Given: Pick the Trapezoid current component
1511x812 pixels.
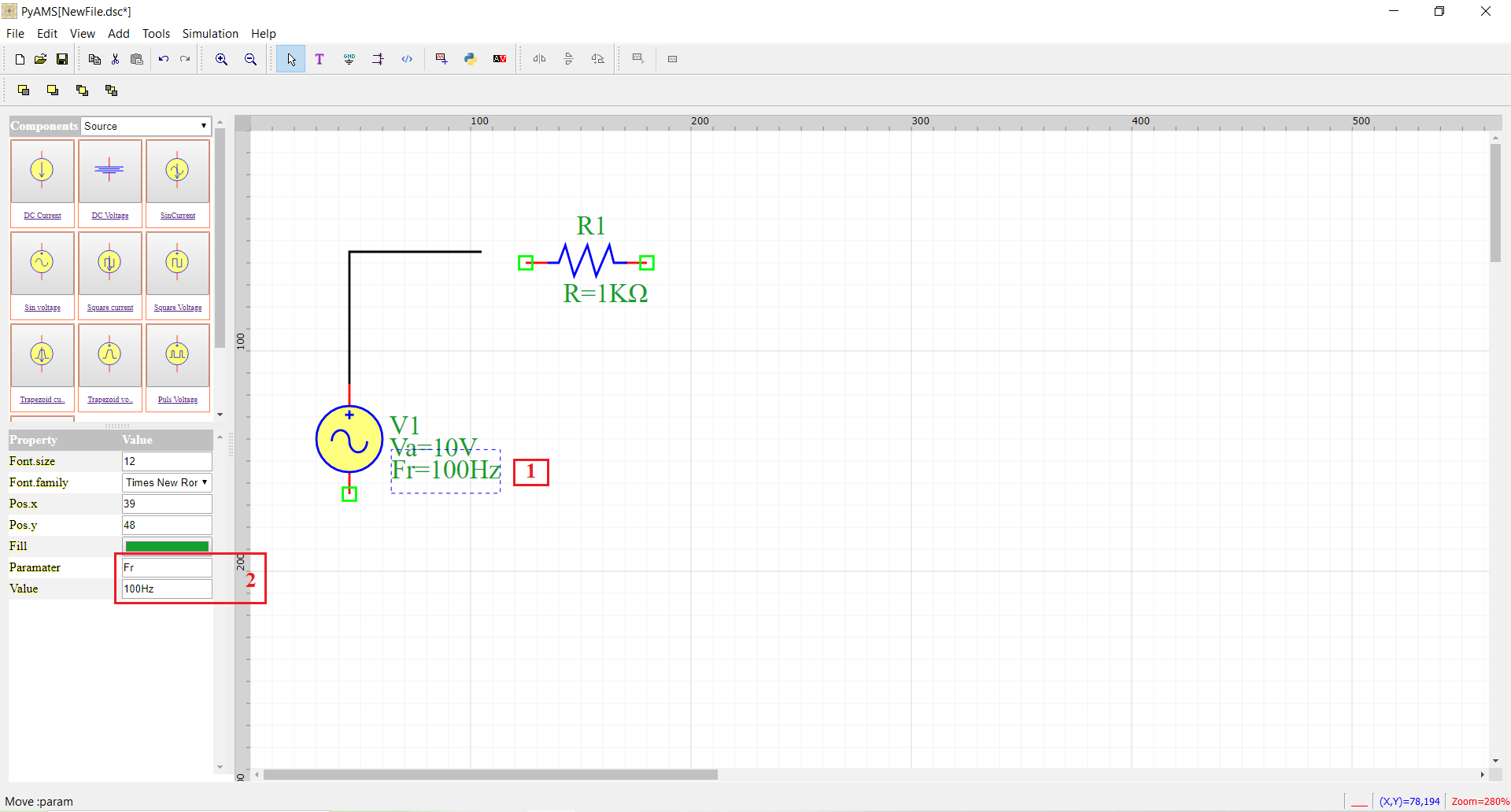Looking at the screenshot, I should point(42,367).
